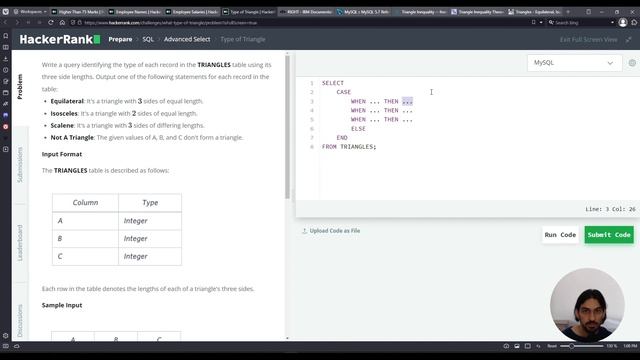Switch to Employee Salaries tab
The height and width of the screenshot is (360, 640).
[x=192, y=12]
